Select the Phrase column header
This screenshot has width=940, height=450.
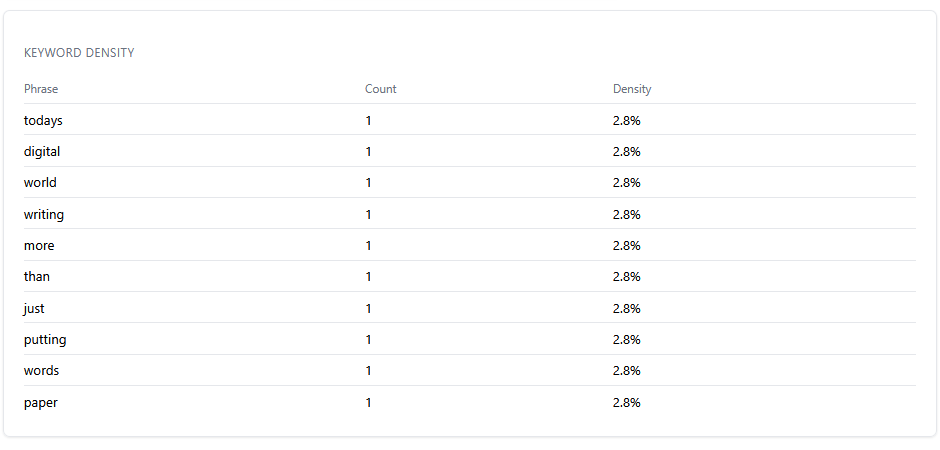point(41,89)
